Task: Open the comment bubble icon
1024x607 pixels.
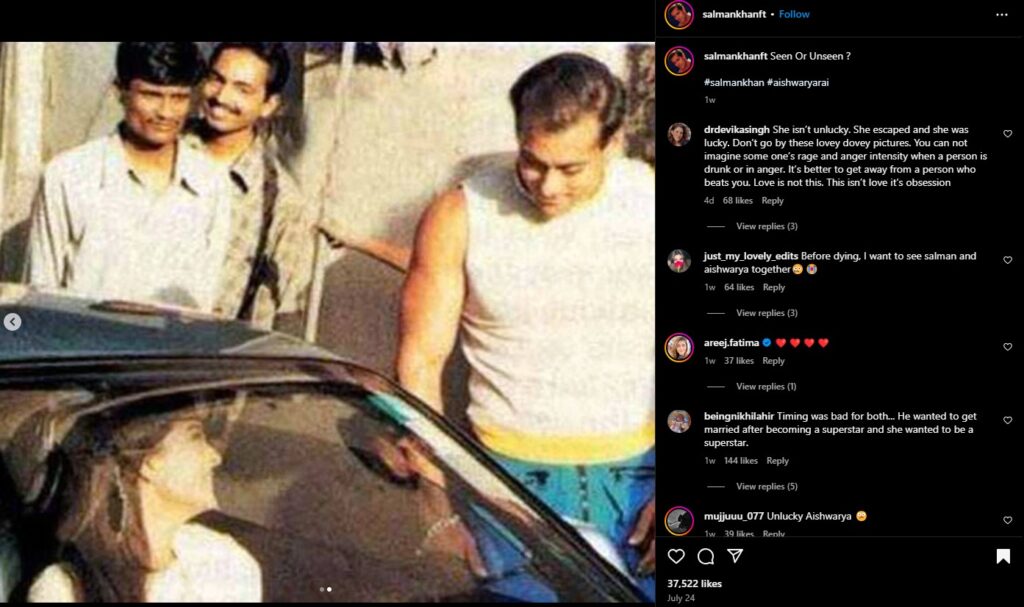Action: click(705, 556)
